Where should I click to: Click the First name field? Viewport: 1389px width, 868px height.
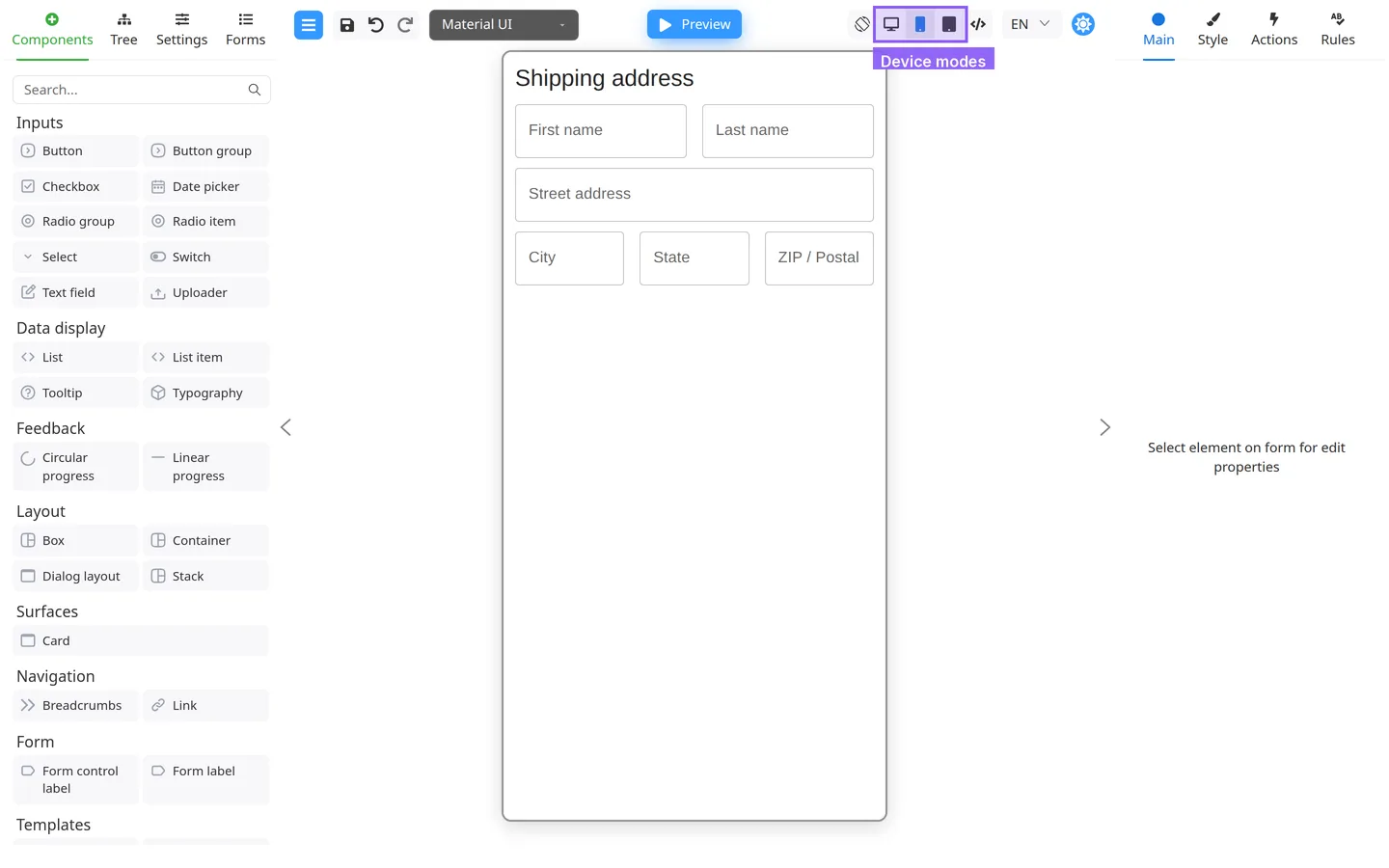coord(601,131)
